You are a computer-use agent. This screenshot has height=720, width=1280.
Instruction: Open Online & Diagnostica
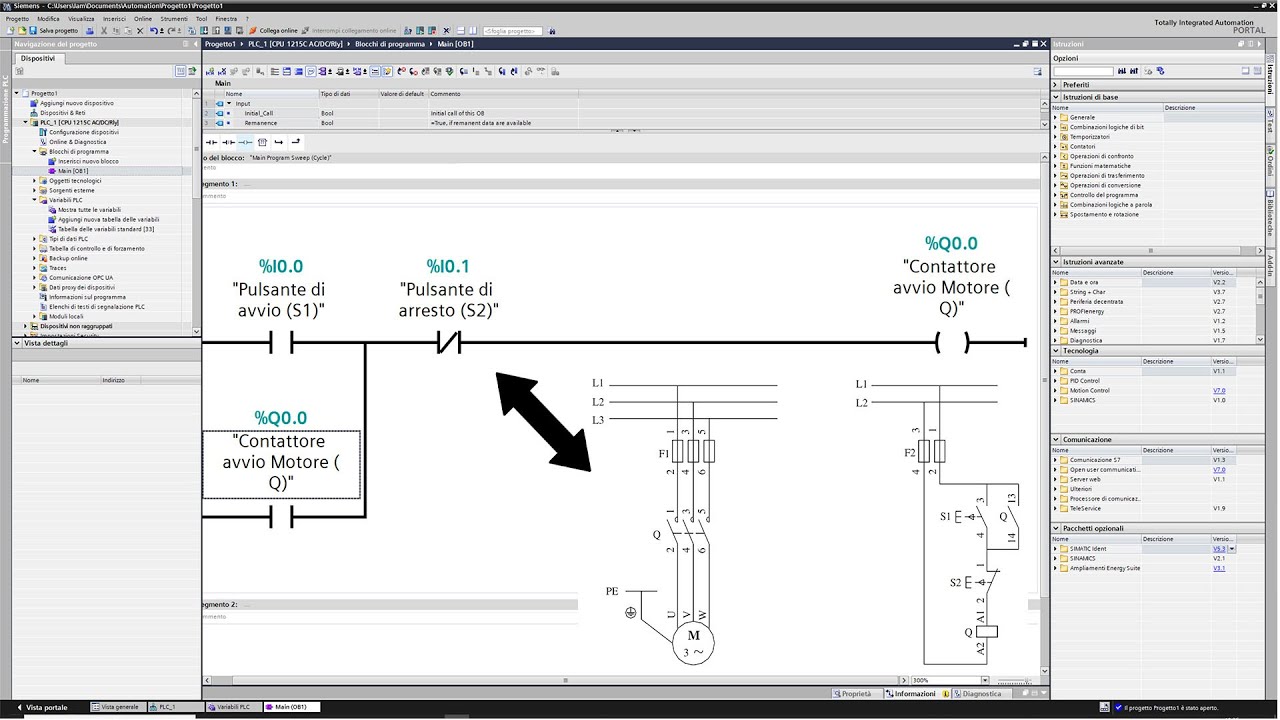coord(77,142)
